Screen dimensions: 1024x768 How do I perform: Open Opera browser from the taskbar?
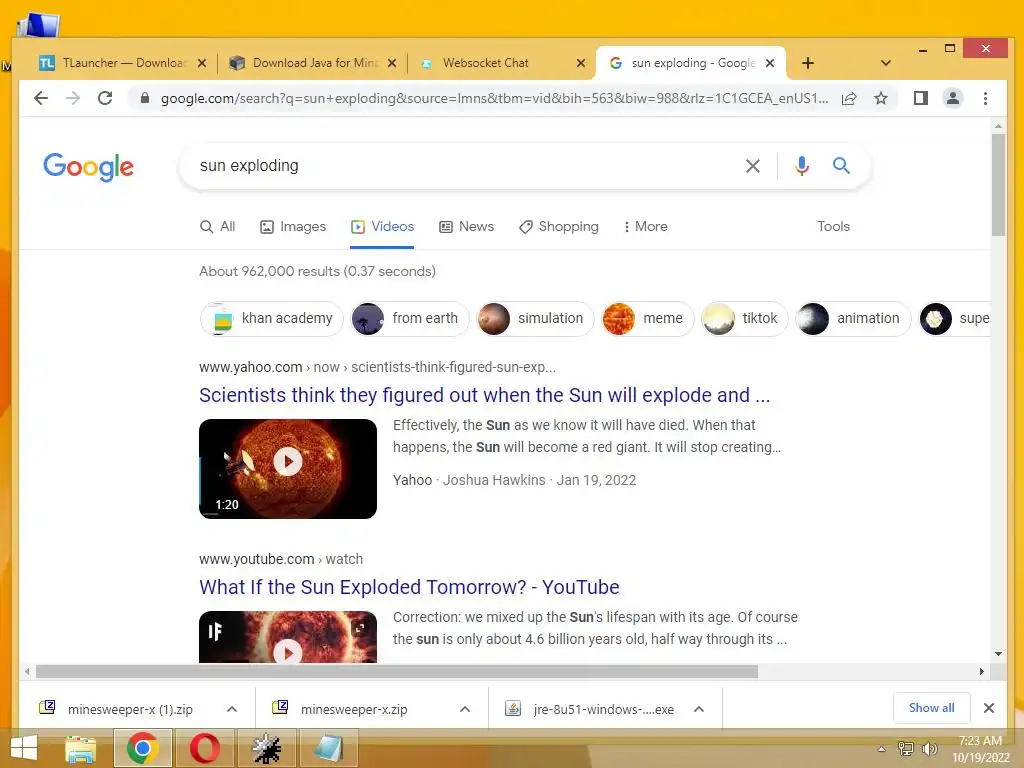click(204, 748)
